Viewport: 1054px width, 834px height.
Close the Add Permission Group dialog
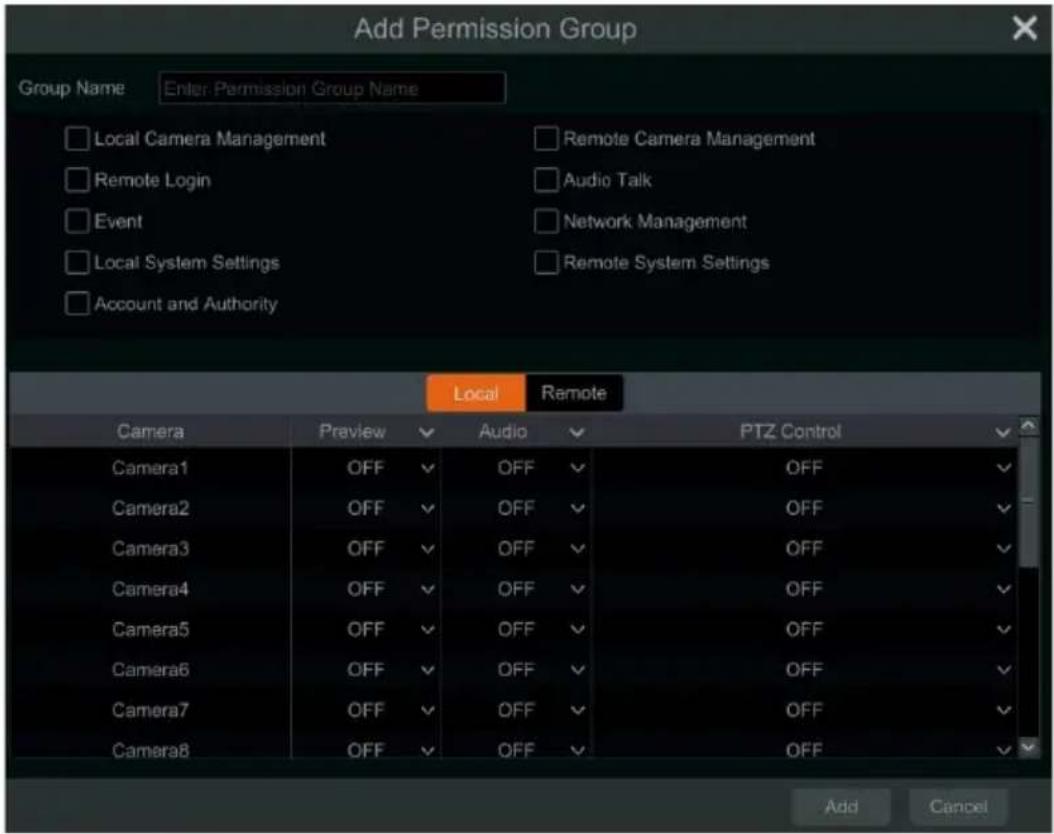pos(1024,28)
